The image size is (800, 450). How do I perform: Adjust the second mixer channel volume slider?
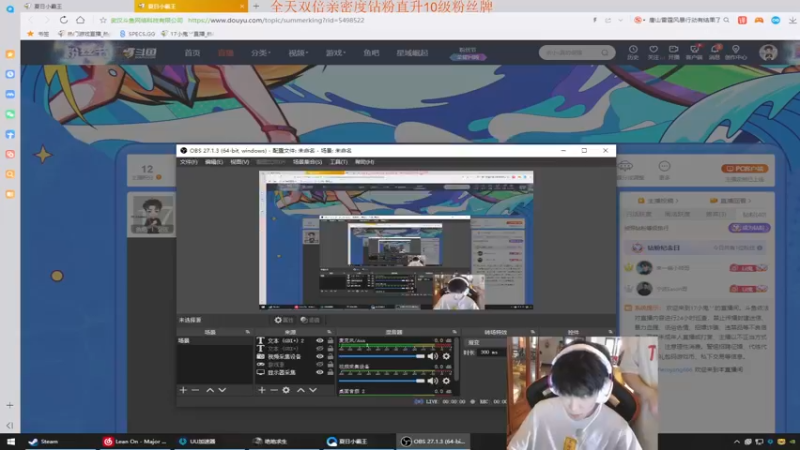382,381
